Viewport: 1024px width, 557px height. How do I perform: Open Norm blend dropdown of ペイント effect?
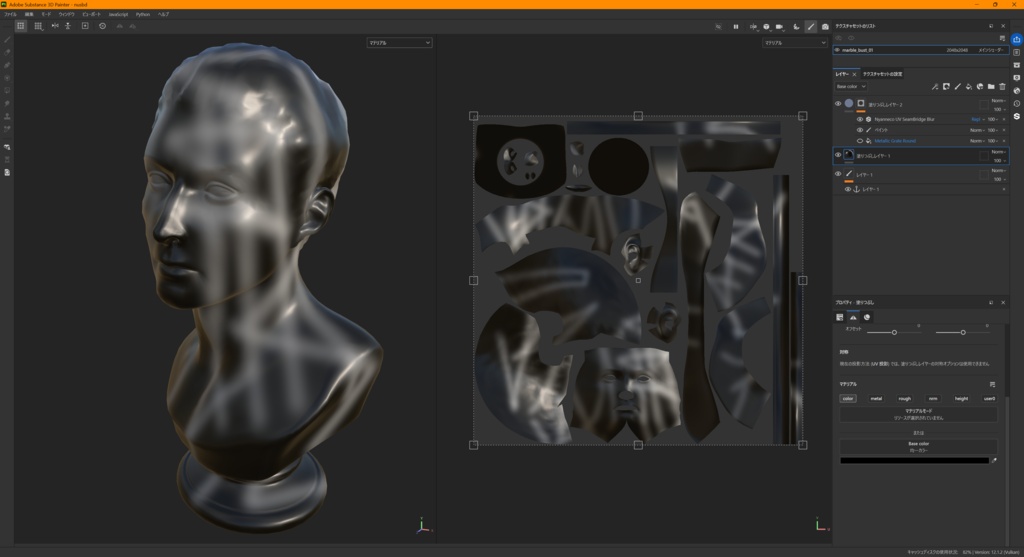[x=977, y=130]
